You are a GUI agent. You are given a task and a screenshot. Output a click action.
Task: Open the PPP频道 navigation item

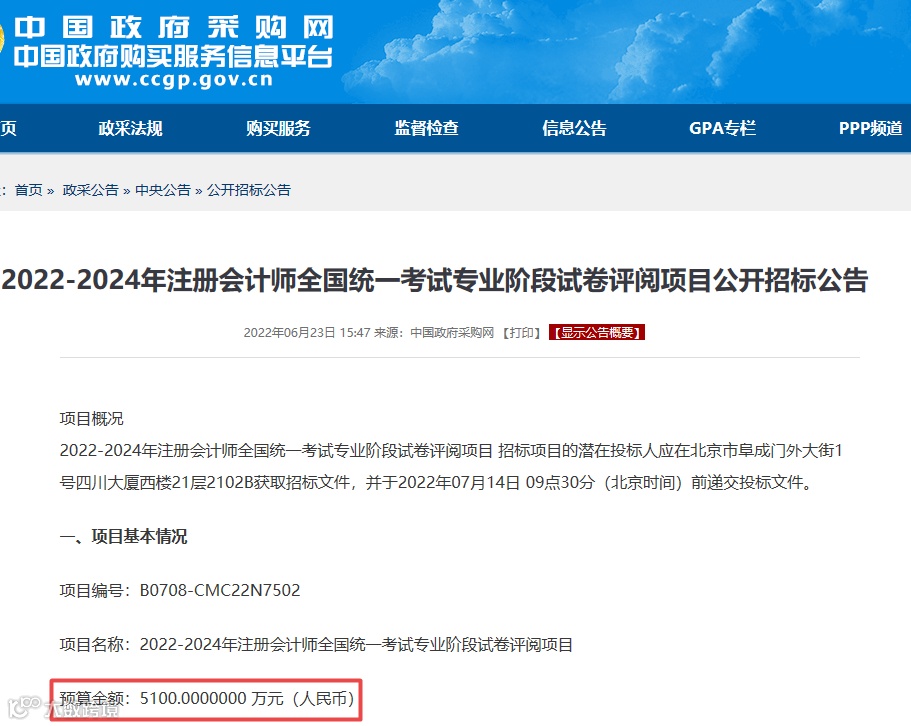[x=870, y=128]
